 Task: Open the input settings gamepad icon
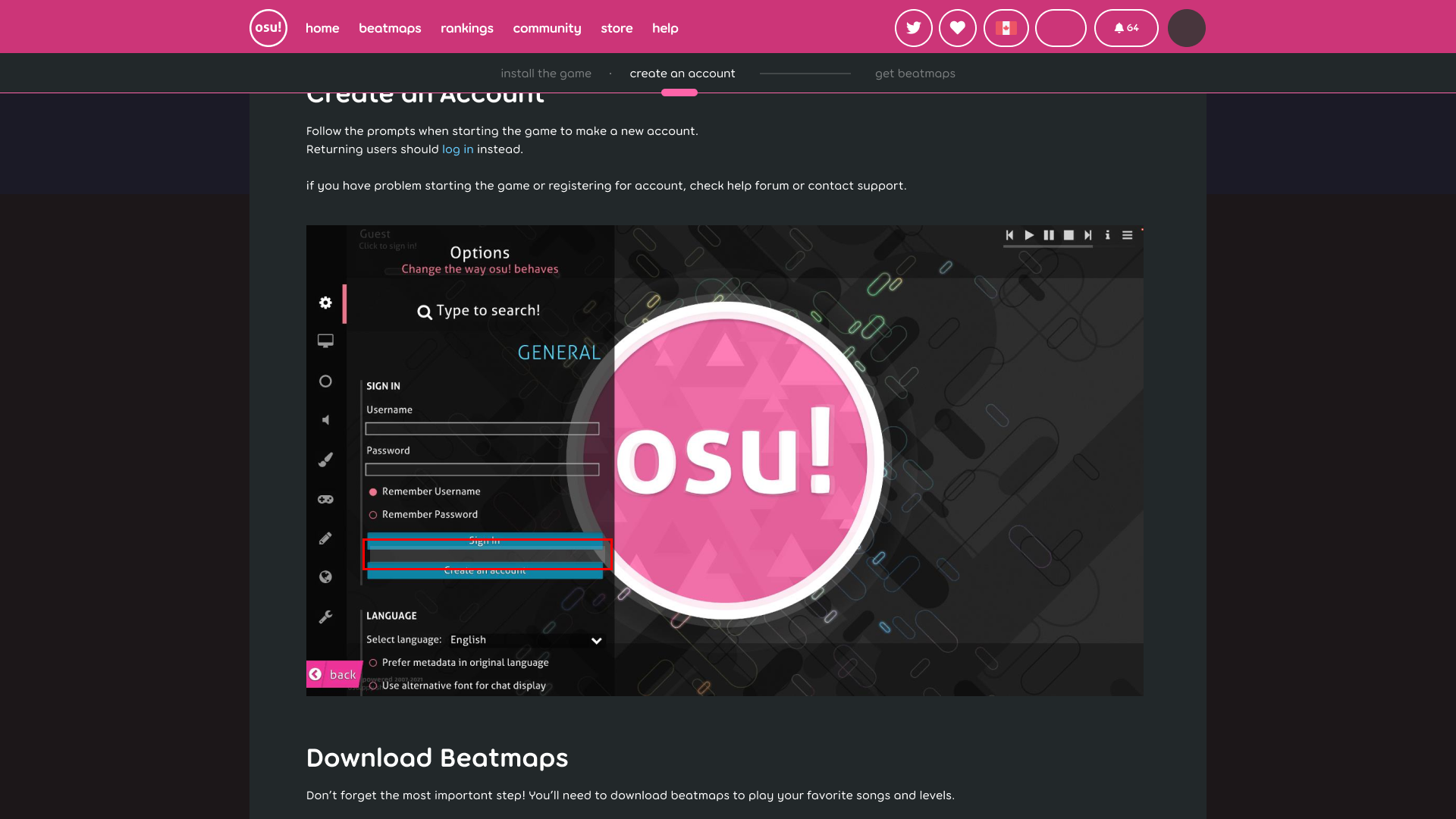[x=325, y=498]
